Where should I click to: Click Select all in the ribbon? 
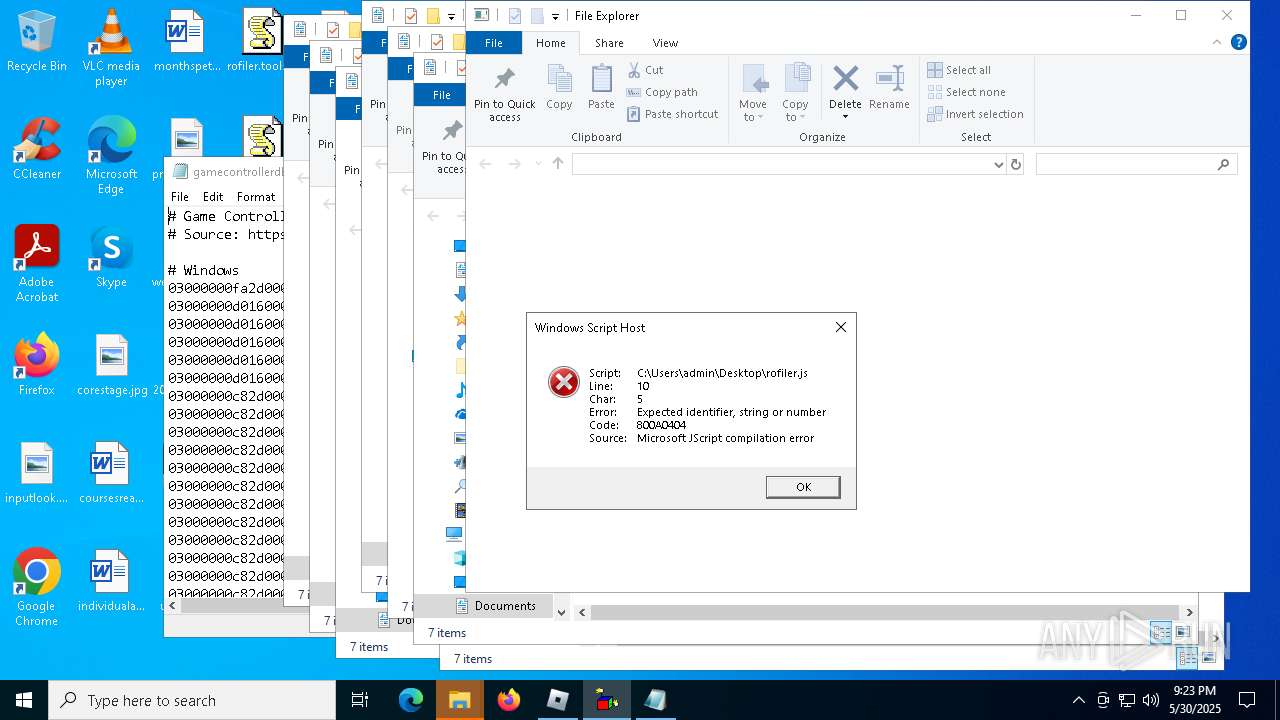959,70
